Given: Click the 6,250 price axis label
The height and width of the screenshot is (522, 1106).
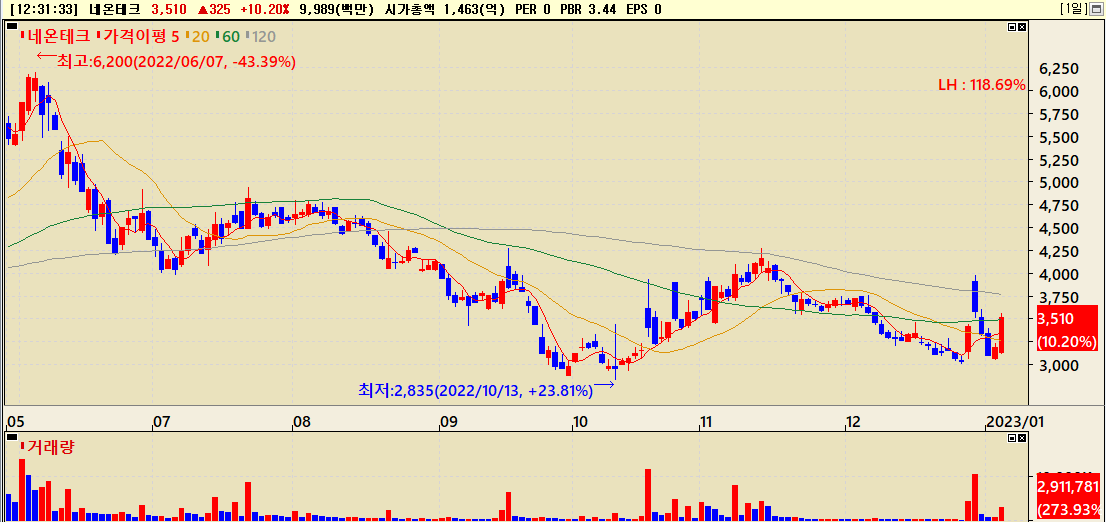Looking at the screenshot, I should (x=1060, y=68).
